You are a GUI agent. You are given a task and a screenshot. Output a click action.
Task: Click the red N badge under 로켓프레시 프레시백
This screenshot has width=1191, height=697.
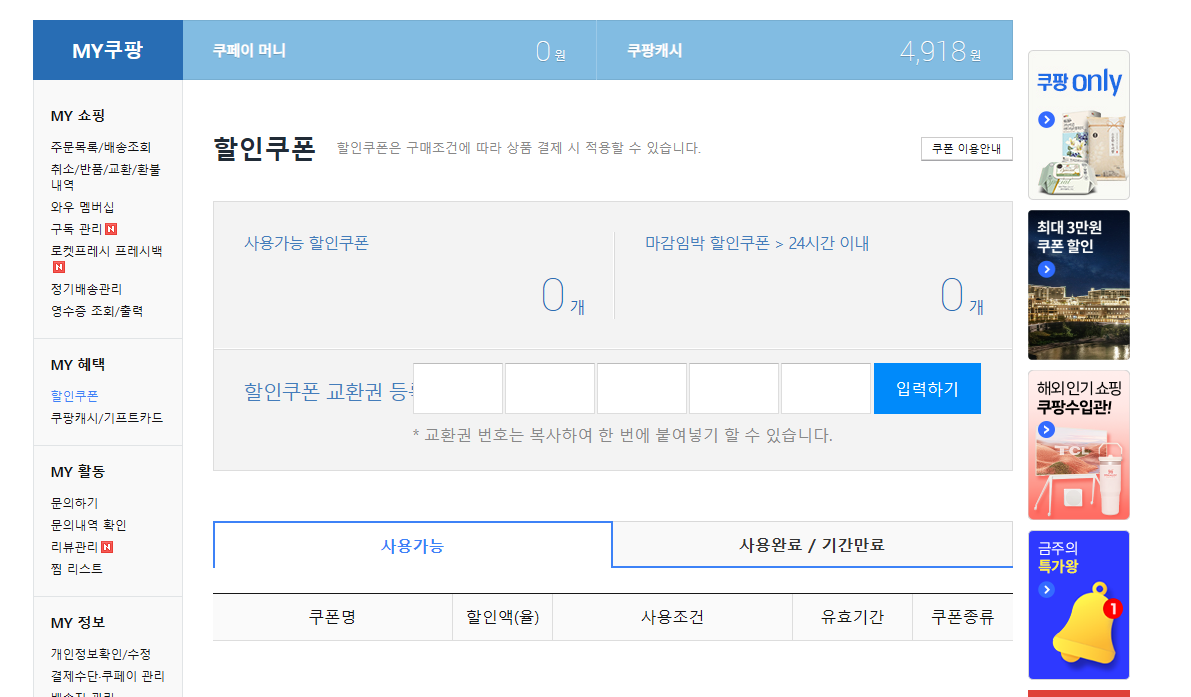pyautogui.click(x=58, y=266)
